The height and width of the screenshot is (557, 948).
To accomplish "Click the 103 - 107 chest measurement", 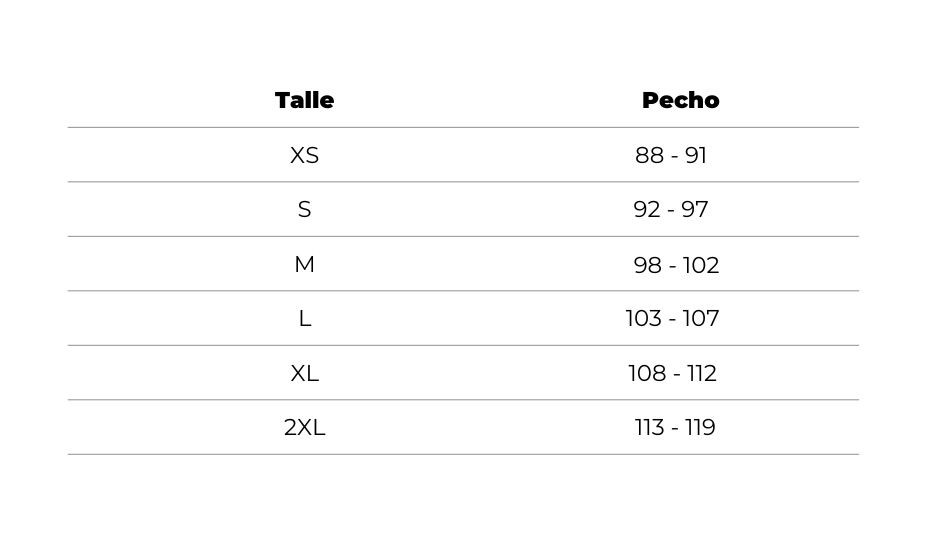I will pos(672,318).
